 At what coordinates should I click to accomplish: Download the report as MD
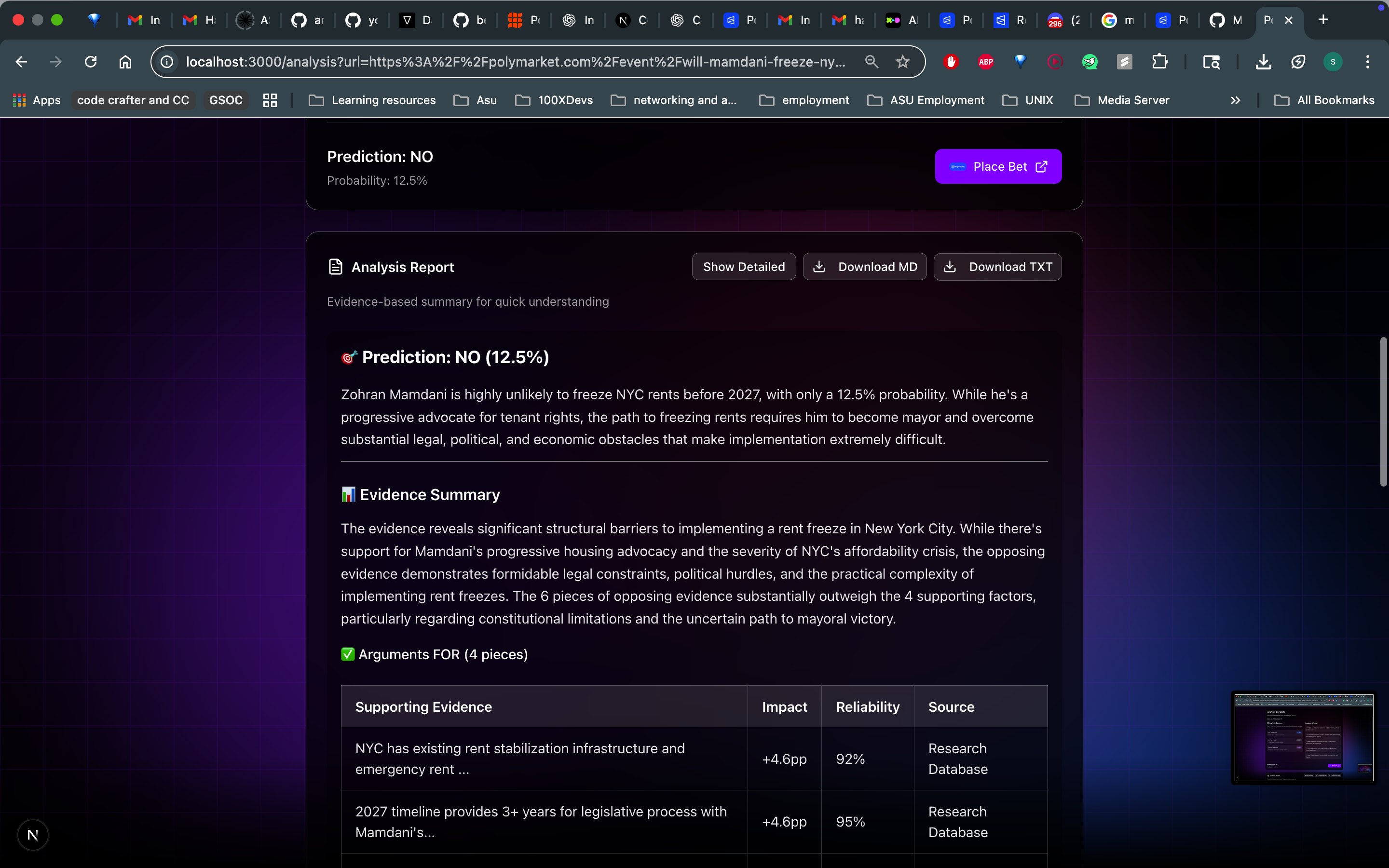pos(864,267)
